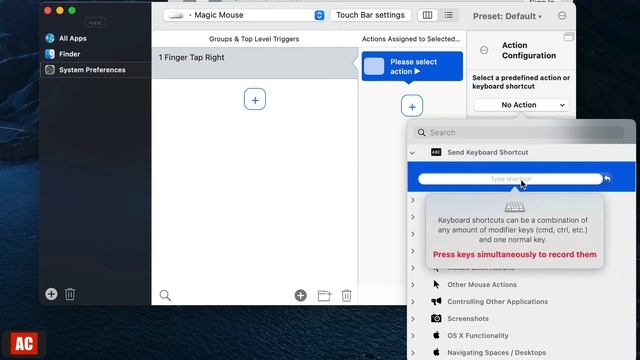Open Preset: Default menu
The width and height of the screenshot is (640, 360).
coord(507,16)
